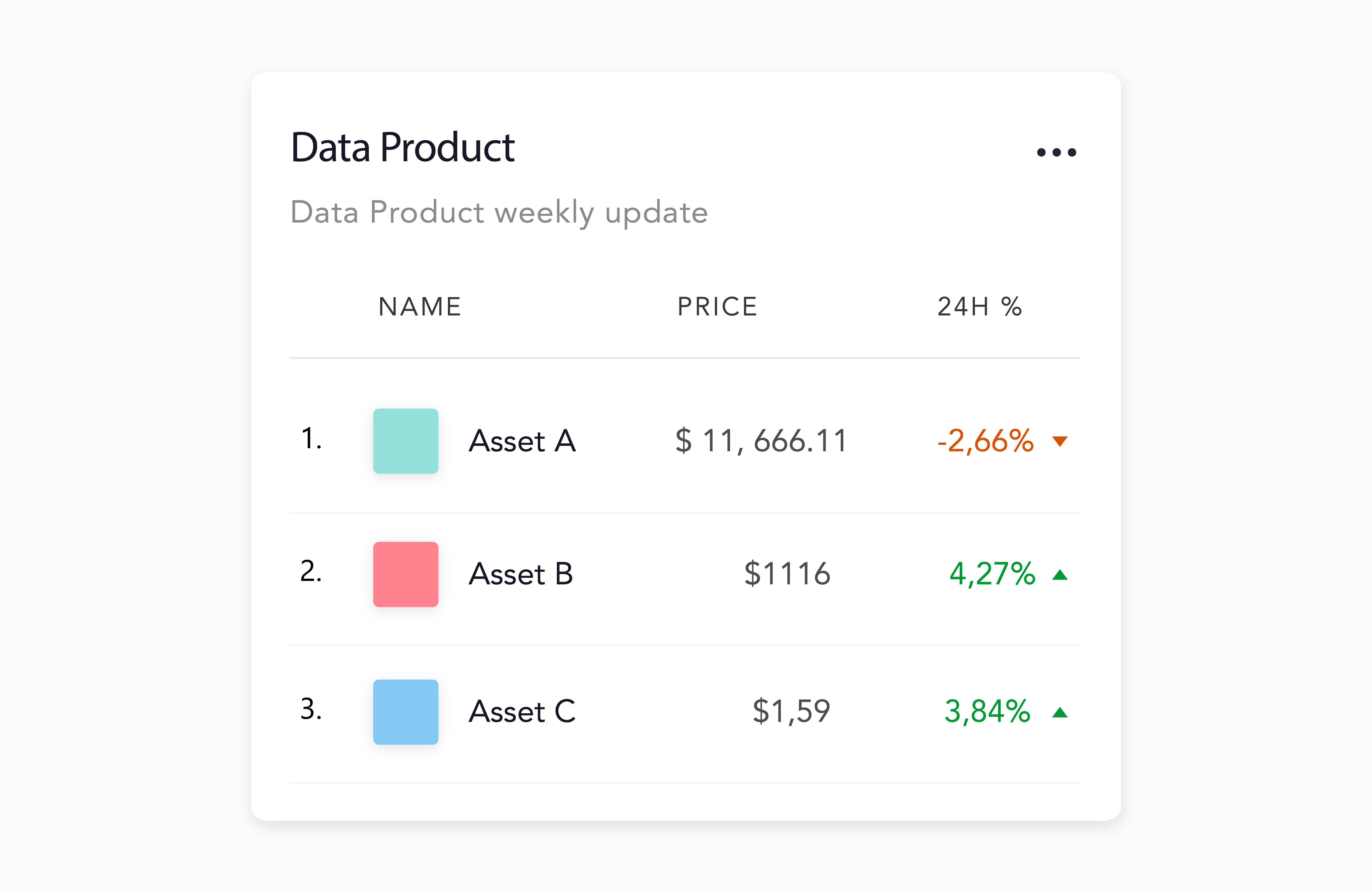This screenshot has width=1372, height=893.
Task: Open the three-dot more options menu
Action: [x=1056, y=152]
